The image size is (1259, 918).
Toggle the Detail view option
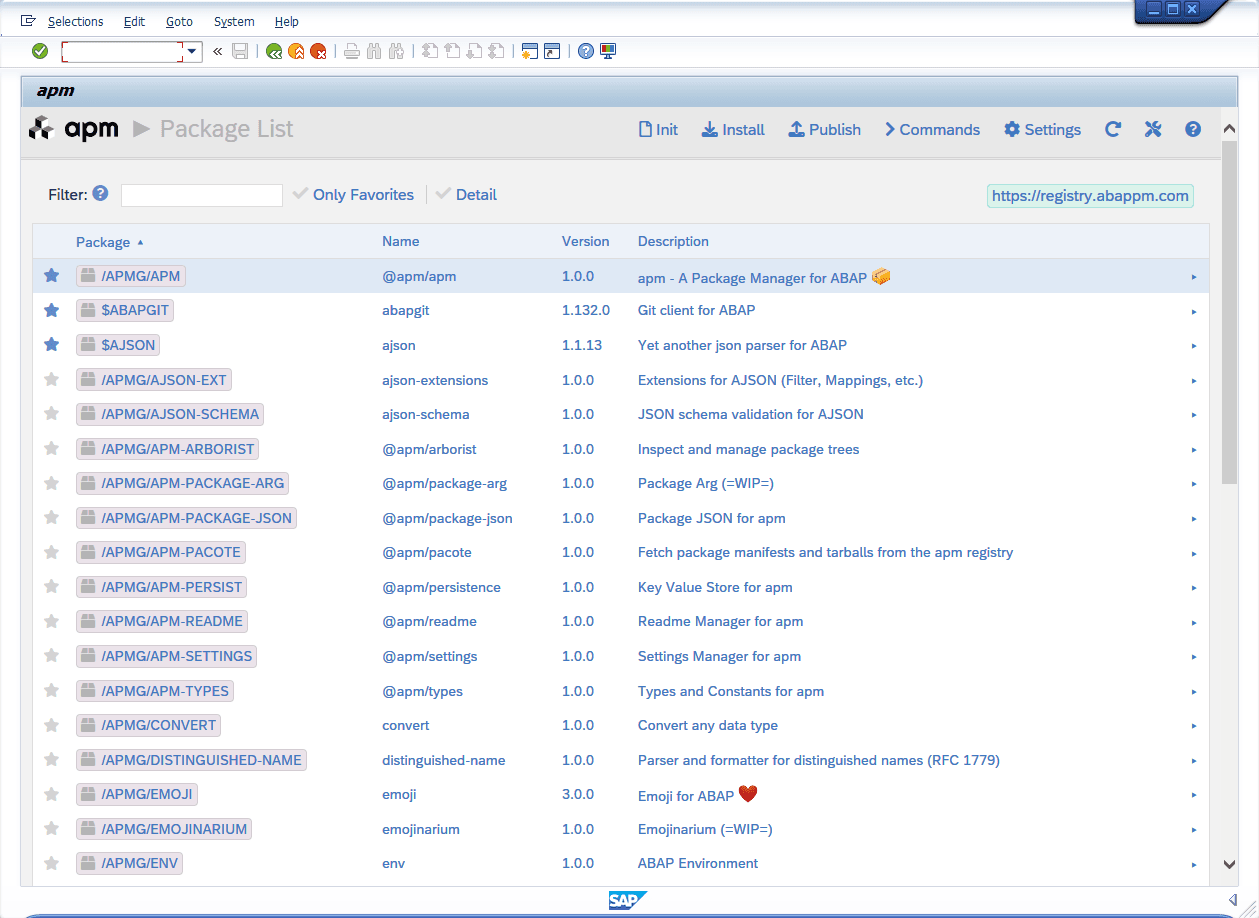[x=466, y=195]
